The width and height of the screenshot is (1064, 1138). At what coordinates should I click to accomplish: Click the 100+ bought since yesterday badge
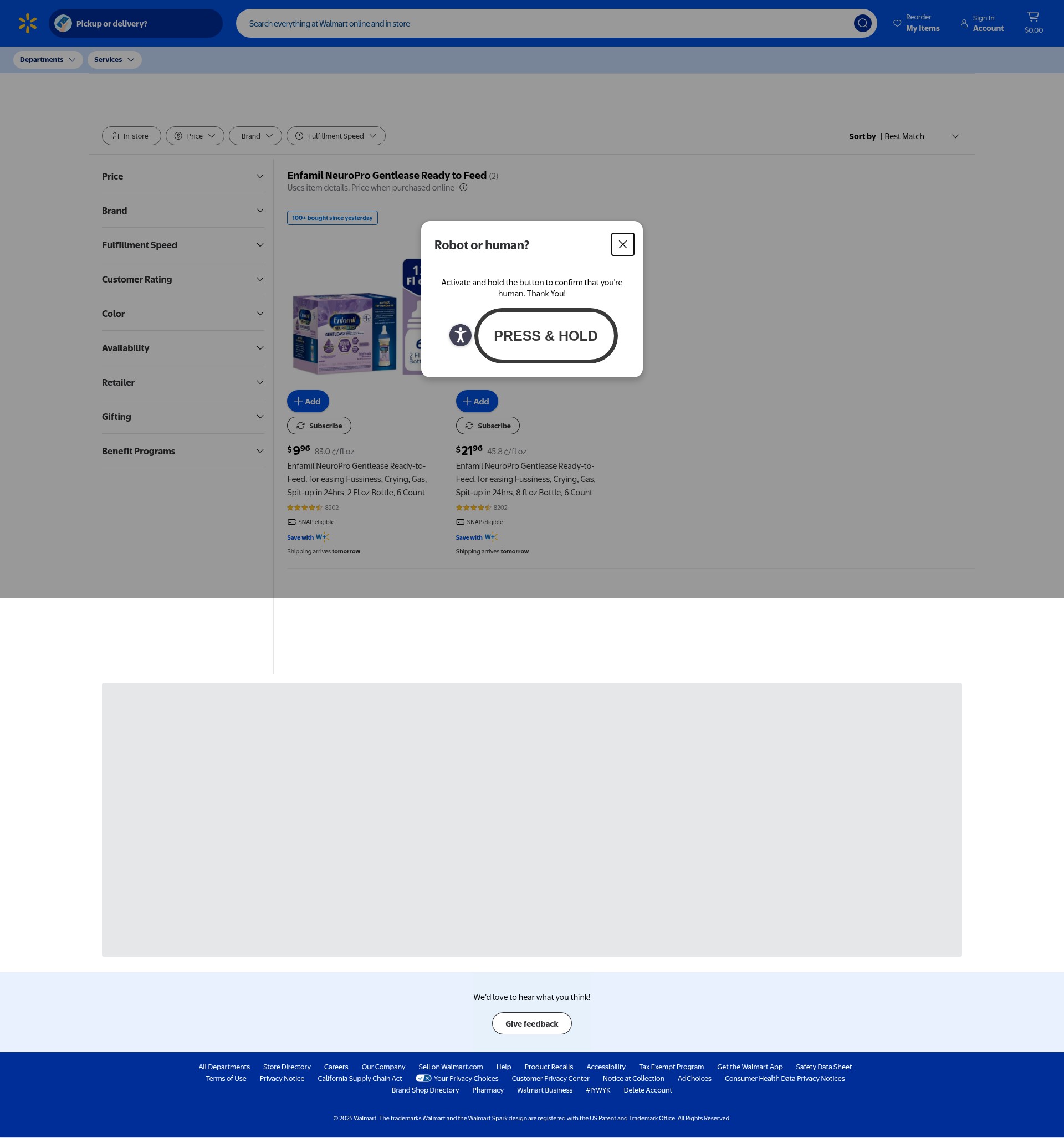(332, 218)
